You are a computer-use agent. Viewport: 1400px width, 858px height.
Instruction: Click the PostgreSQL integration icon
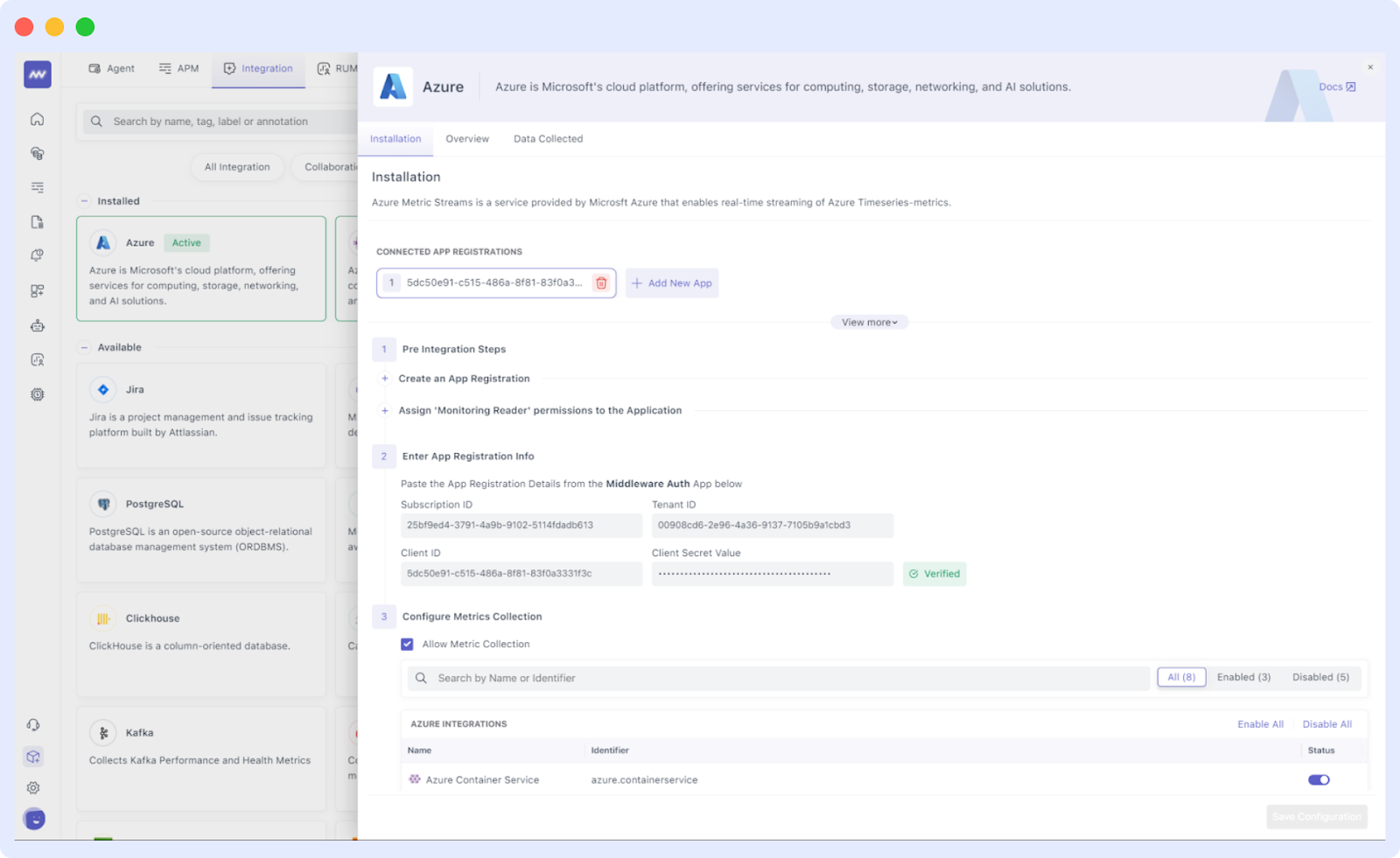pyautogui.click(x=103, y=504)
